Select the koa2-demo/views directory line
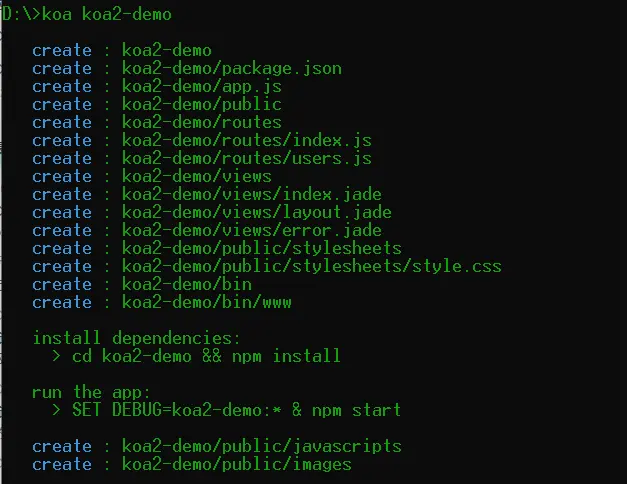This screenshot has height=484, width=627. [x=197, y=176]
